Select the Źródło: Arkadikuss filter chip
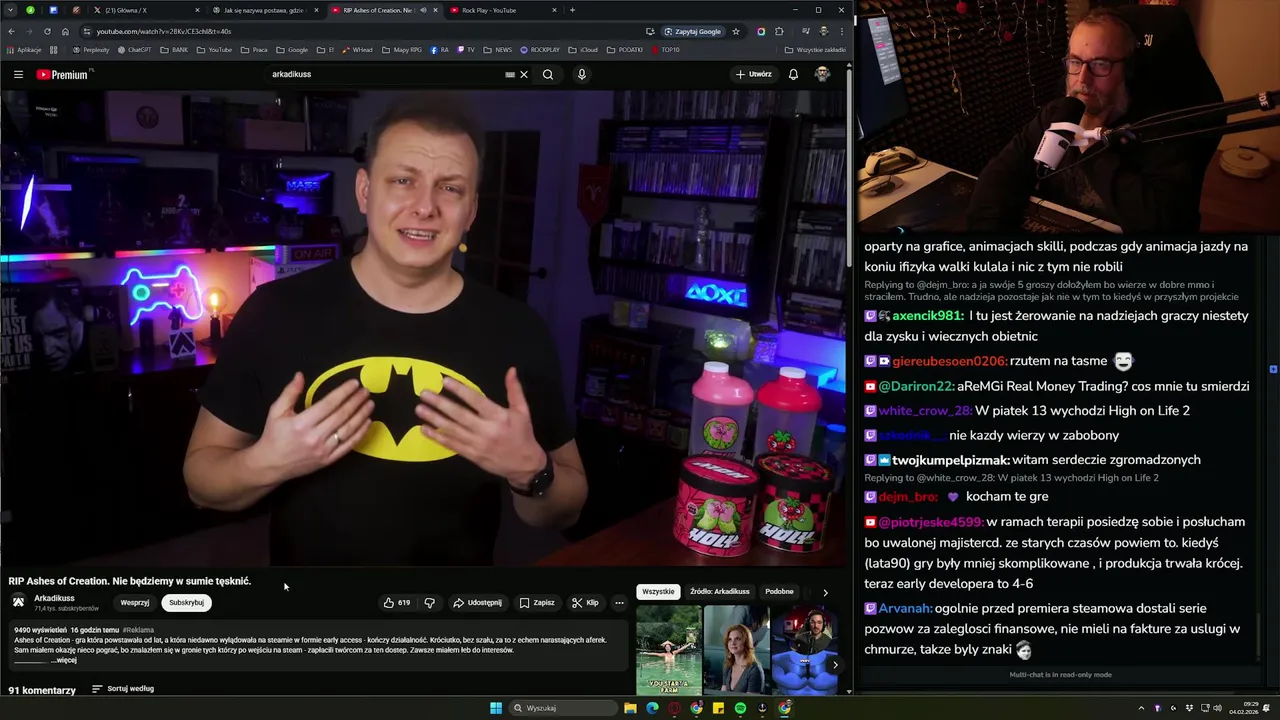The image size is (1280, 720). (720, 592)
